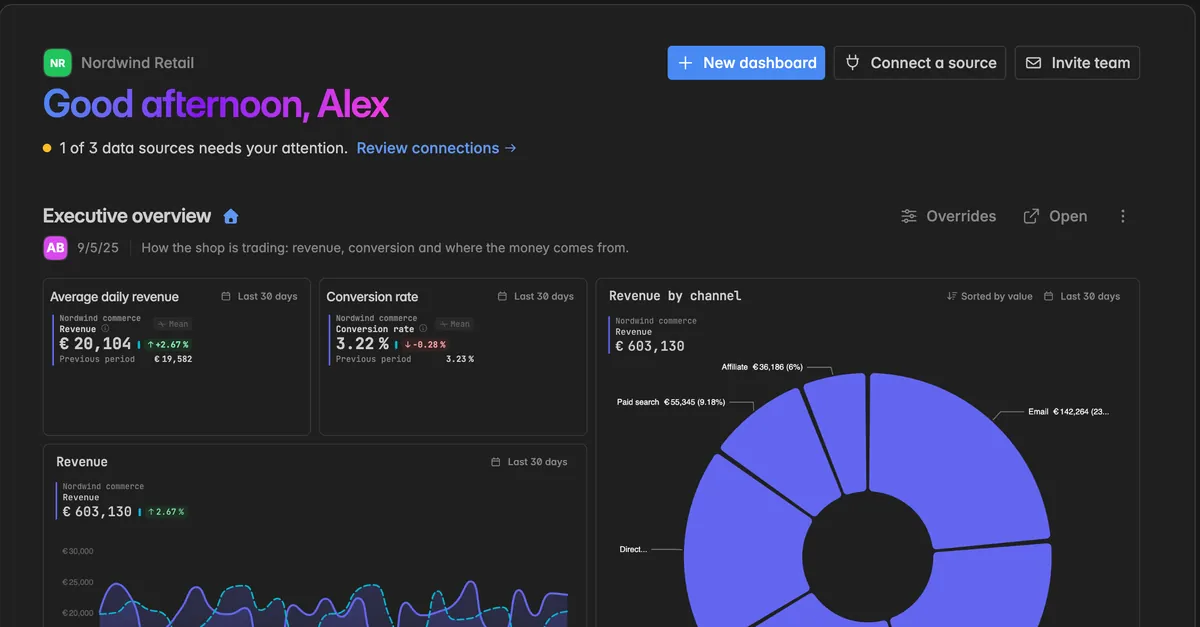Click the € 19,582 previous period value
This screenshot has height=627, width=1200.
[173, 359]
